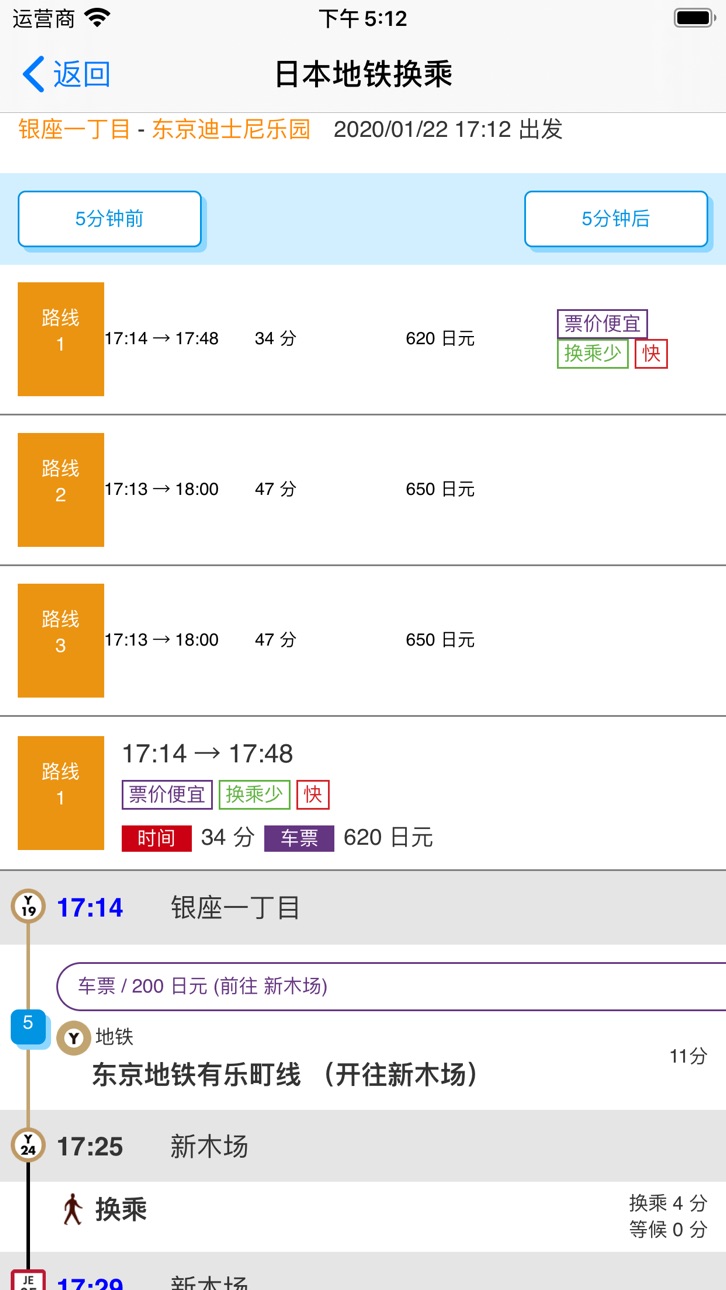This screenshot has width=726, height=1290.
Task: Tap the purple 车票 label
Action: 299,838
